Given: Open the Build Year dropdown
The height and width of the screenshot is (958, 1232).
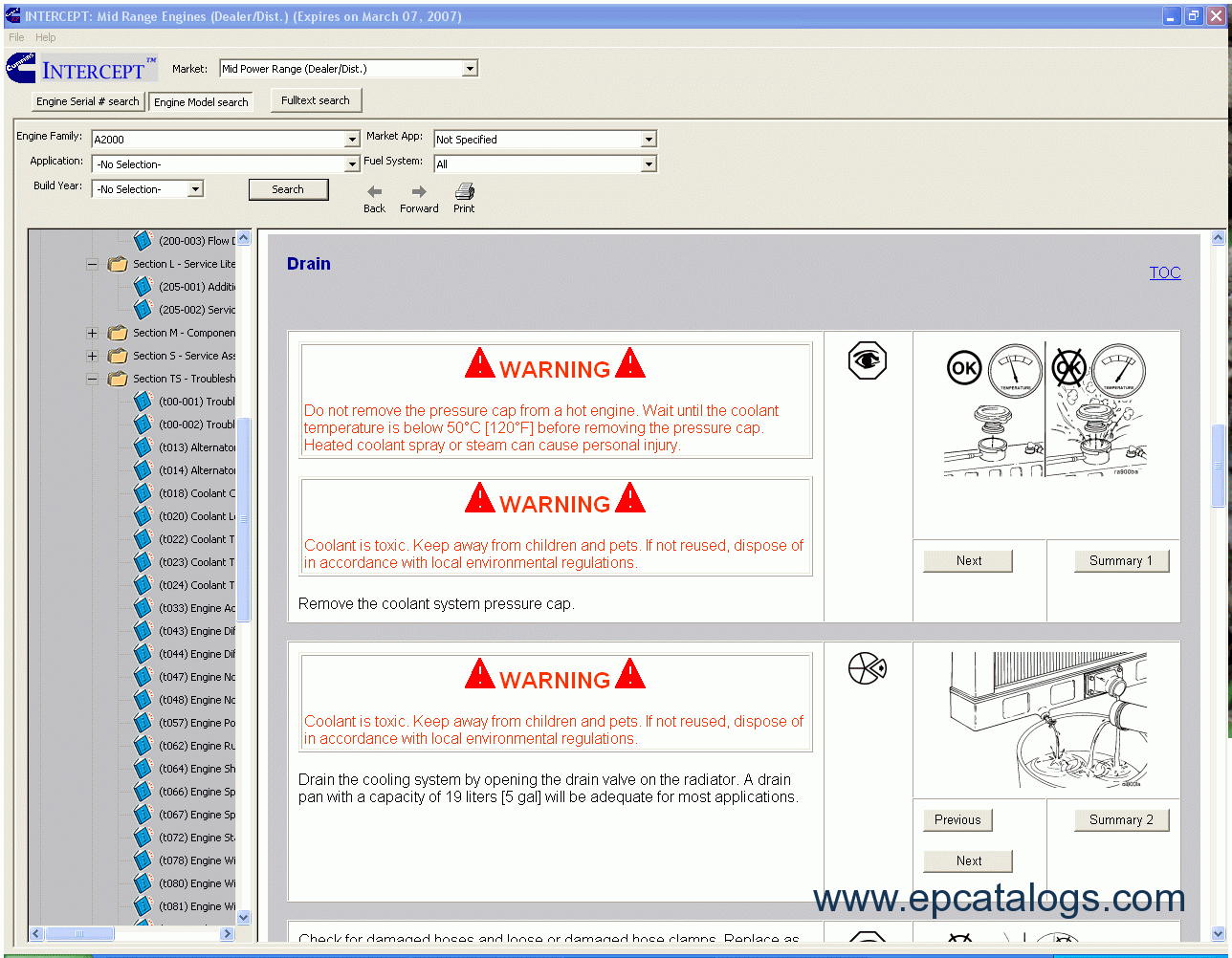Looking at the screenshot, I should (x=195, y=189).
